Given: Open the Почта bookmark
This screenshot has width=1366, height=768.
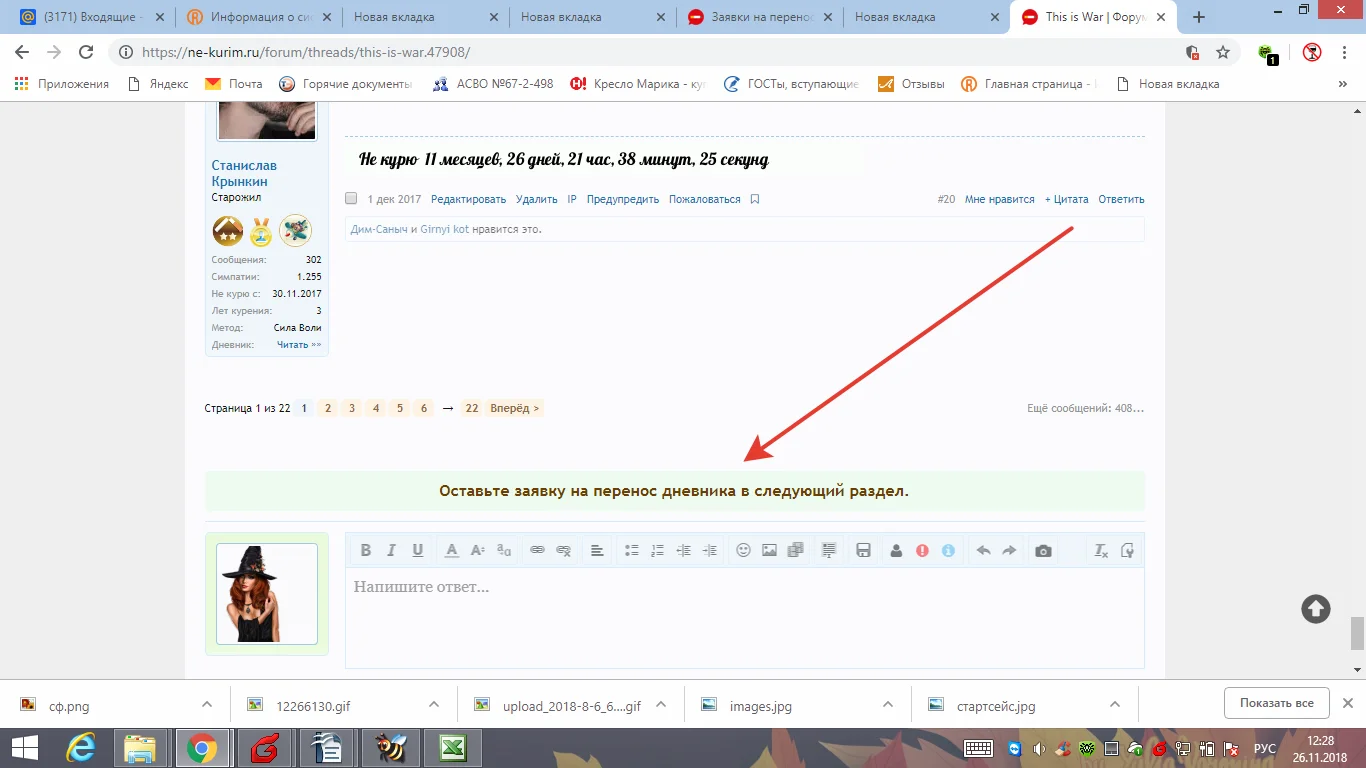Looking at the screenshot, I should click(x=234, y=84).
